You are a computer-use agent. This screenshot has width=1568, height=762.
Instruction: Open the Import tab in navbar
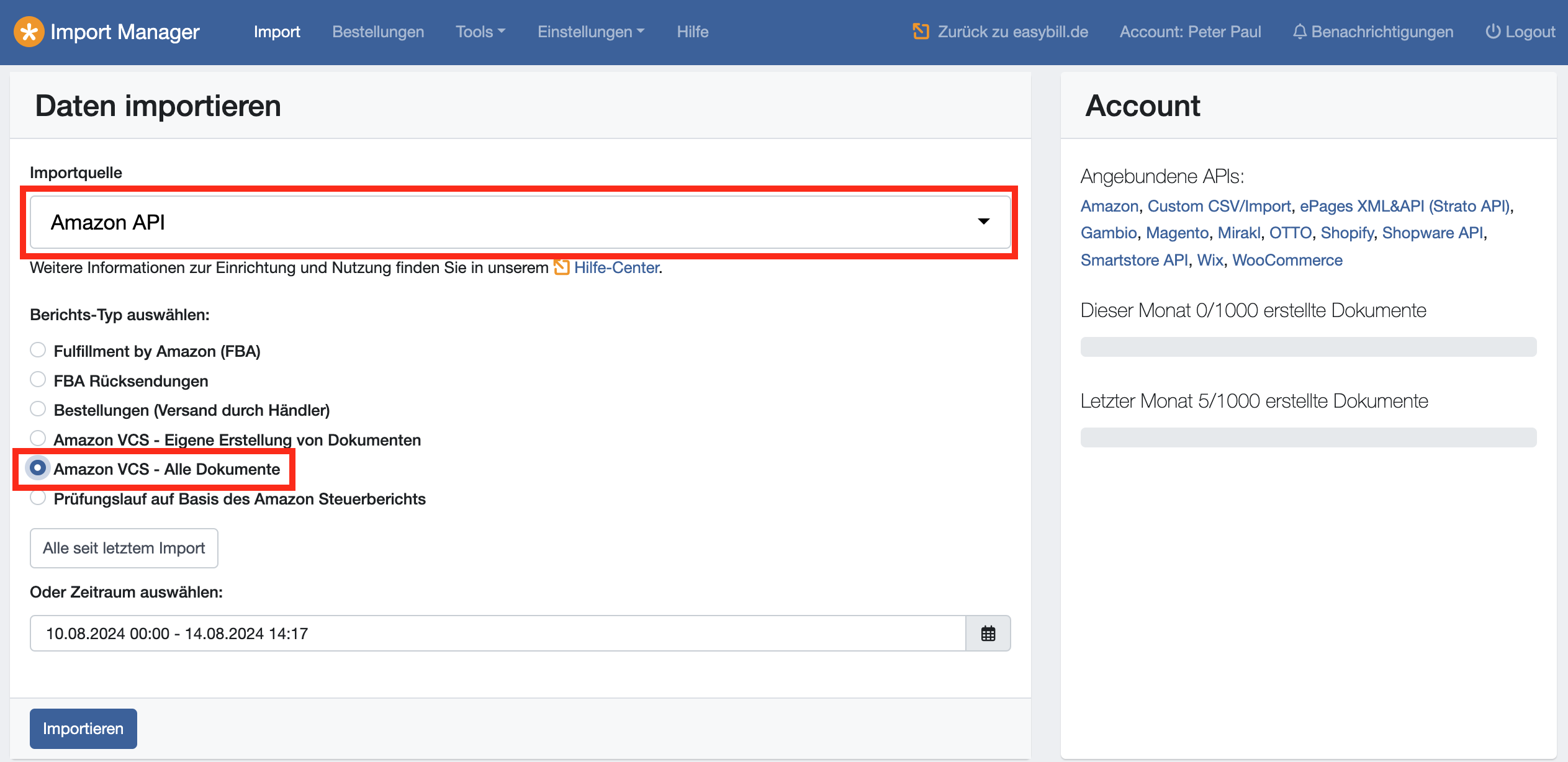click(x=277, y=32)
